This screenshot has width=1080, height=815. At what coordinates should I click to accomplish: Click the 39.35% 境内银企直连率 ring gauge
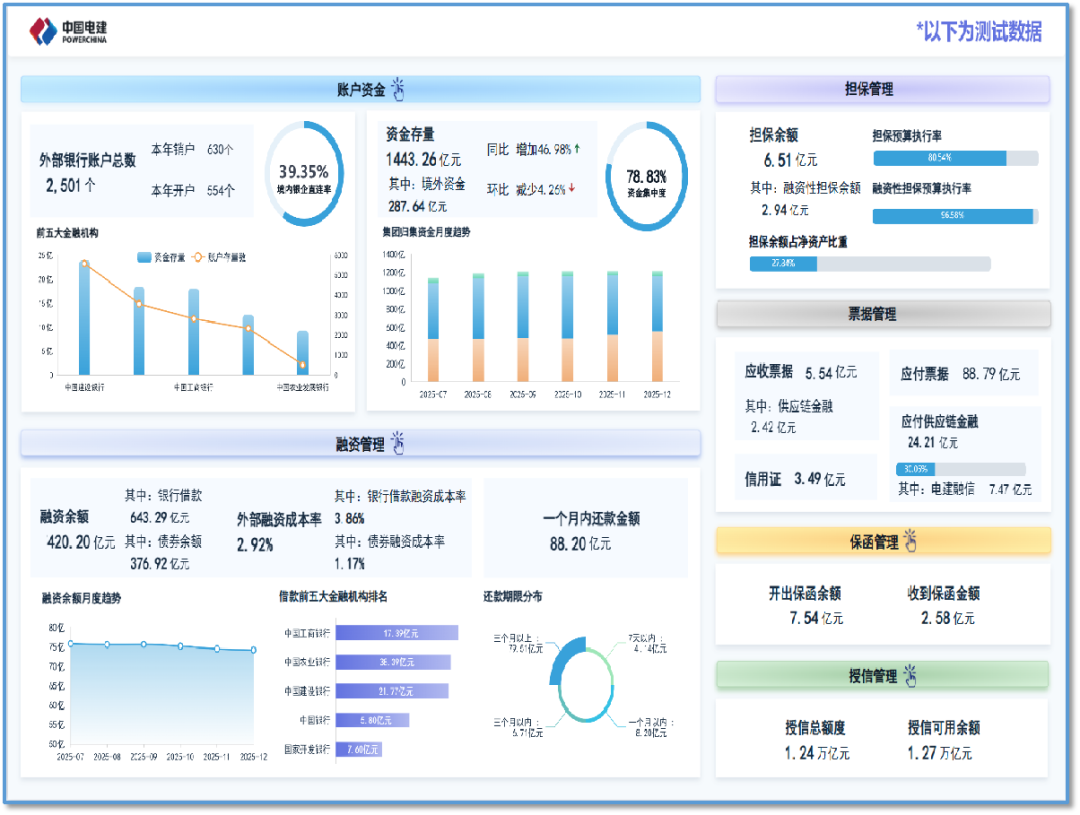pos(304,174)
